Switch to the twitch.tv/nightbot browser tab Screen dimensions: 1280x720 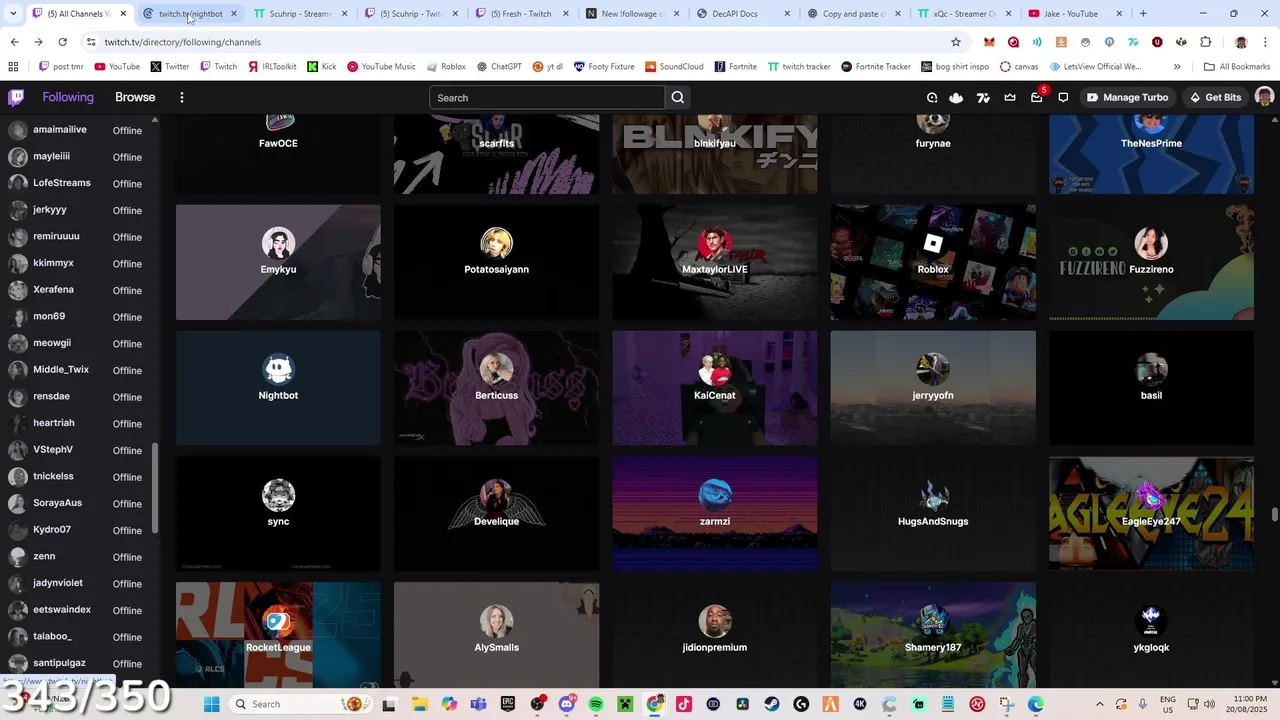[188, 14]
